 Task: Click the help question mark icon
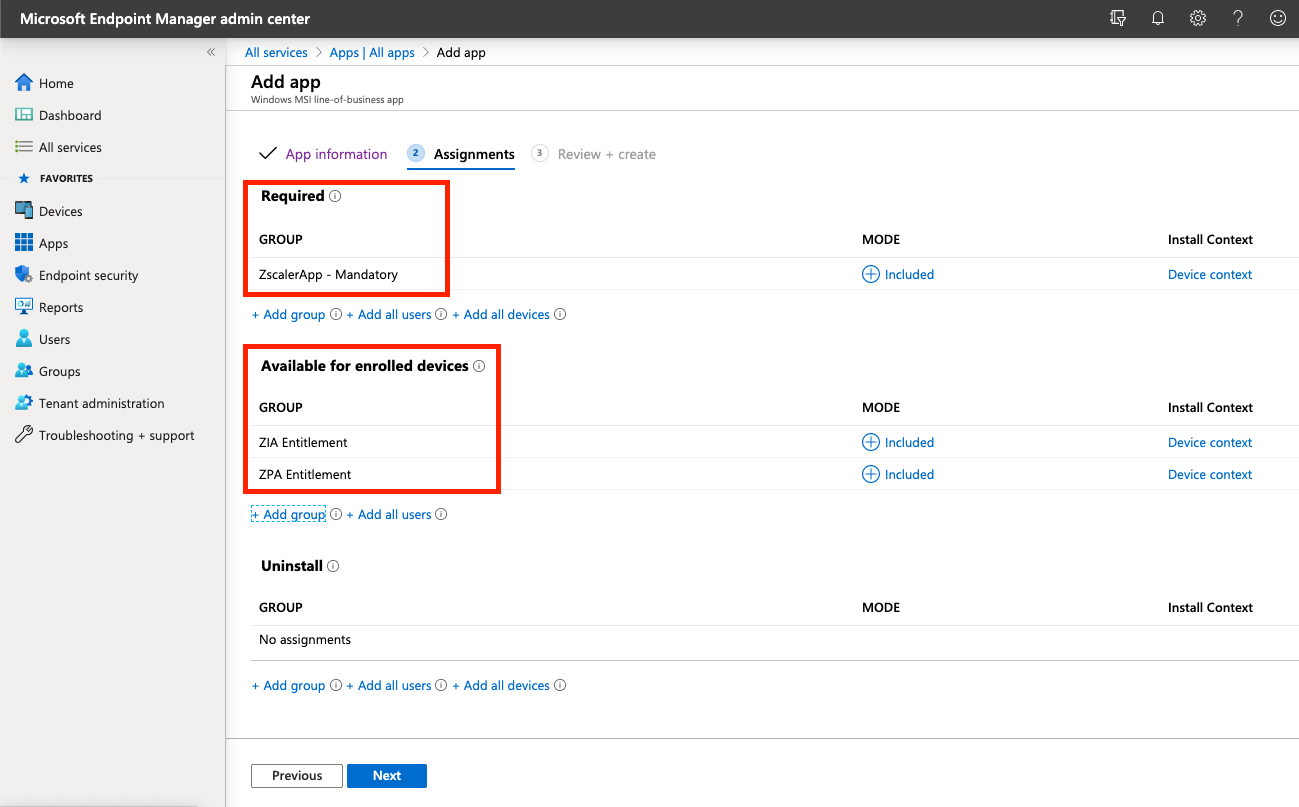point(1238,18)
